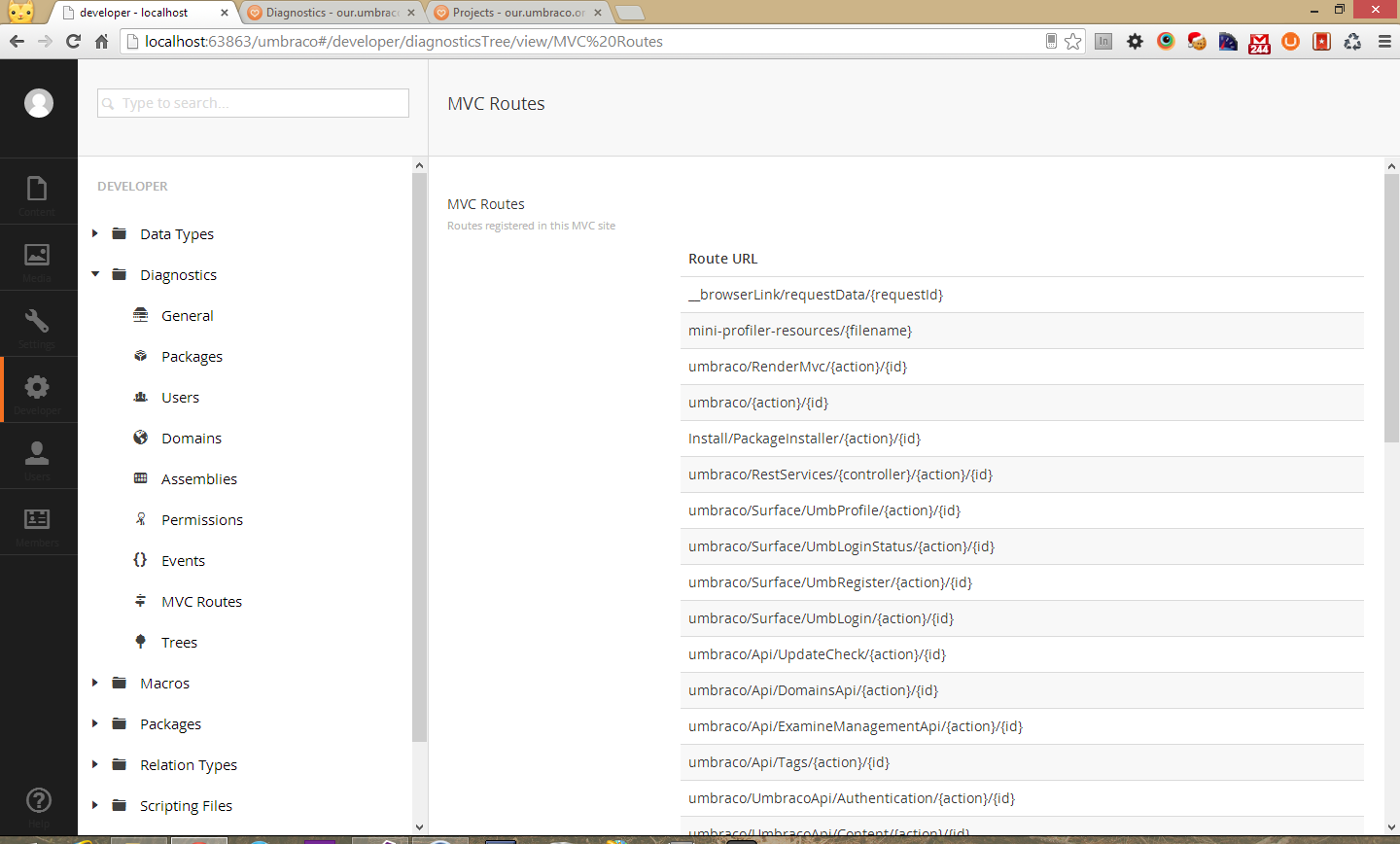Go to browser home page
1400x844 pixels.
(101, 41)
